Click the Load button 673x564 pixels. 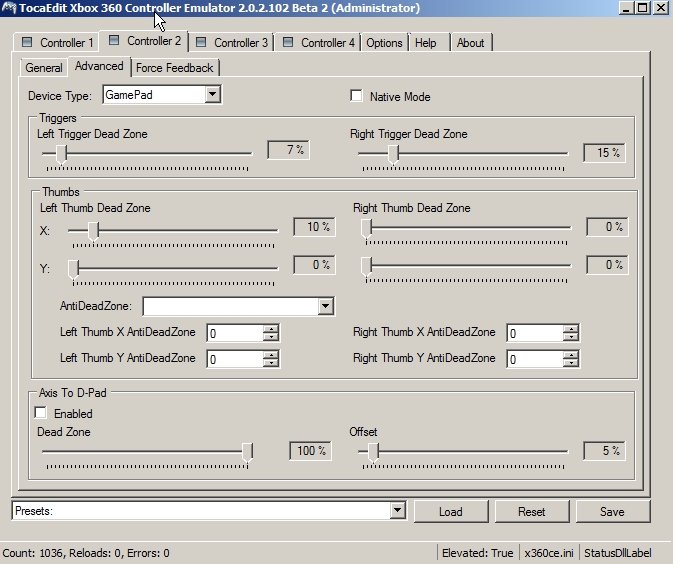click(451, 511)
